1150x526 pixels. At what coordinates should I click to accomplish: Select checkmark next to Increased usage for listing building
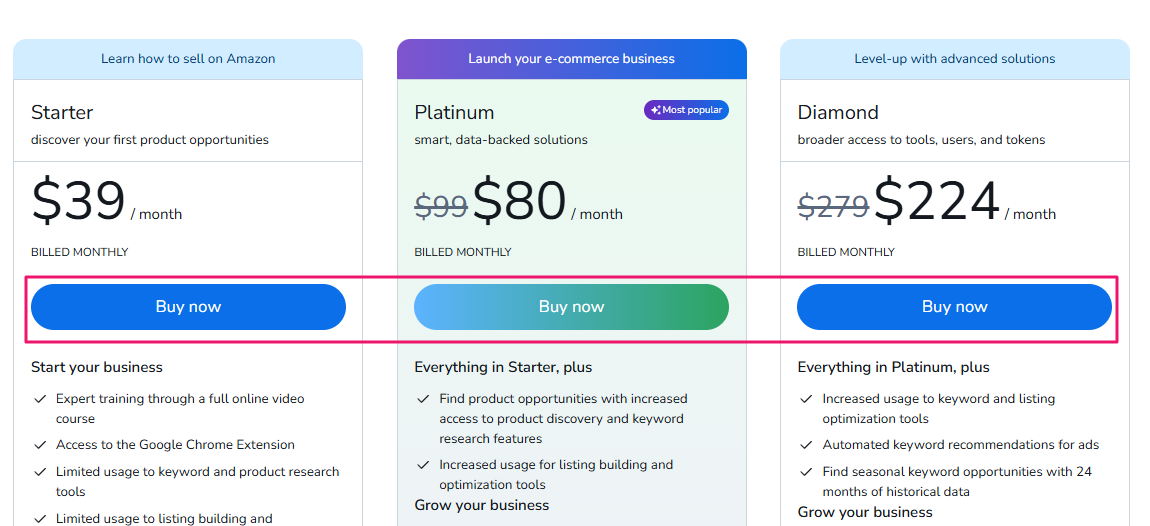pos(423,465)
